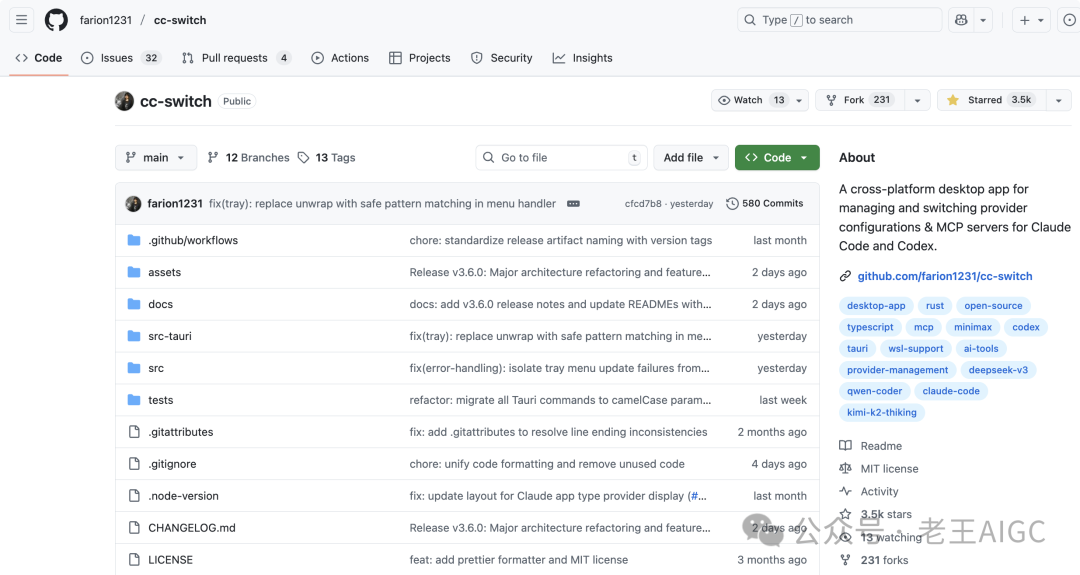
Task: Expand the Watch notifications dropdown arrow
Action: click(799, 101)
